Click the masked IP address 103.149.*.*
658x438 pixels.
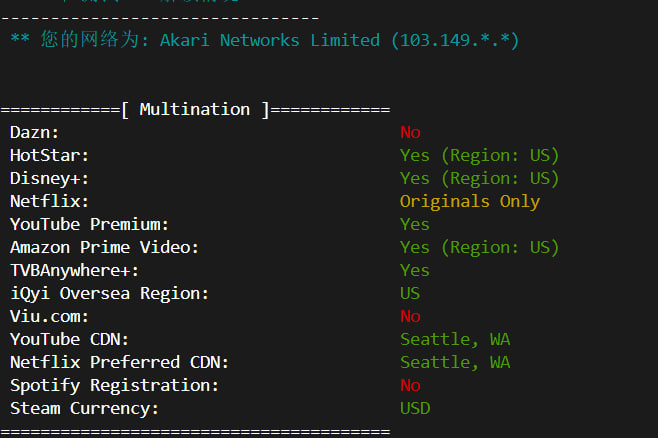(x=455, y=40)
